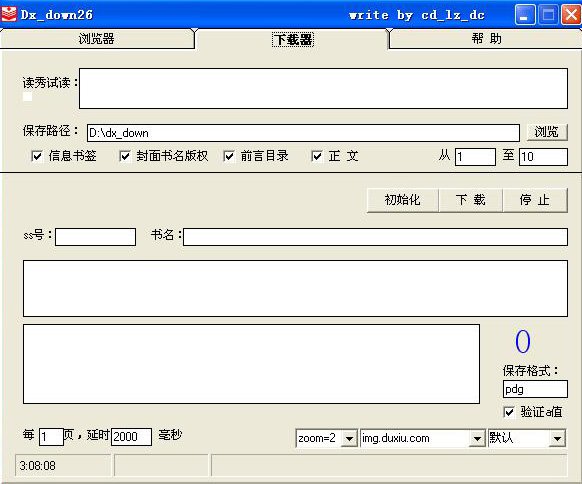
Task: Start with the 下载 button
Action: (x=471, y=200)
